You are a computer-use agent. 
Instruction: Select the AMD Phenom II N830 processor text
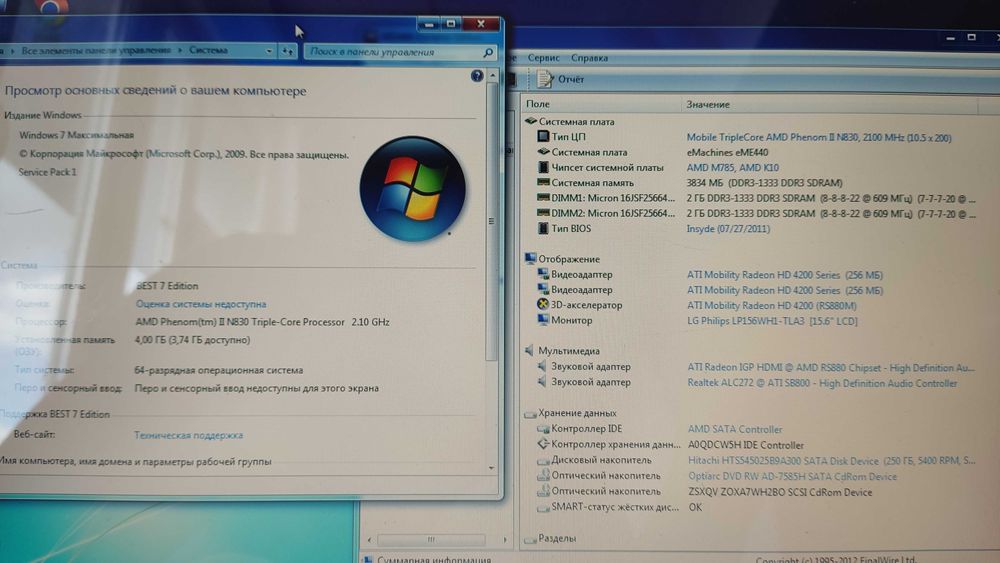(262, 322)
